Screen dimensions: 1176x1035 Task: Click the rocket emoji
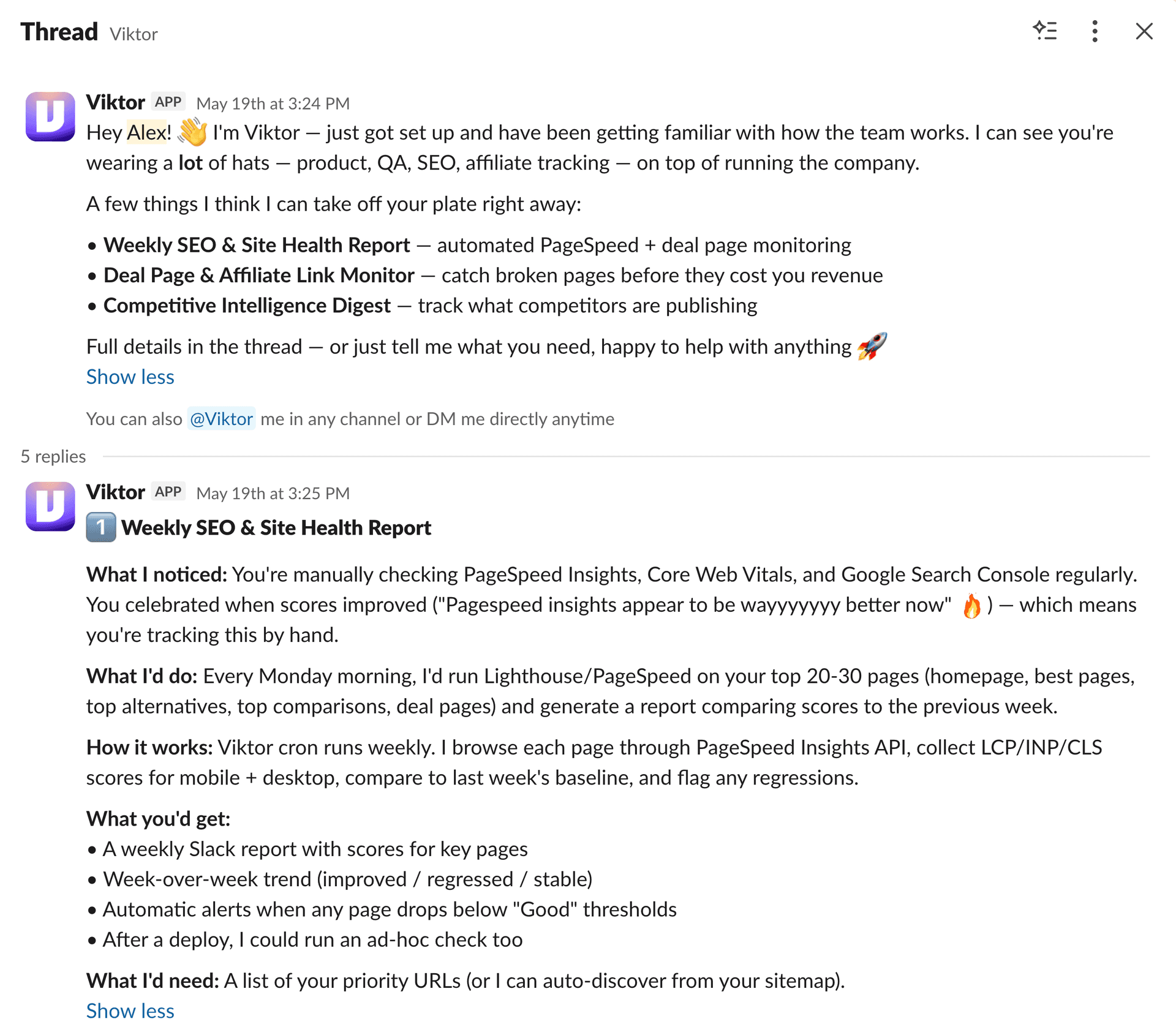pos(872,346)
